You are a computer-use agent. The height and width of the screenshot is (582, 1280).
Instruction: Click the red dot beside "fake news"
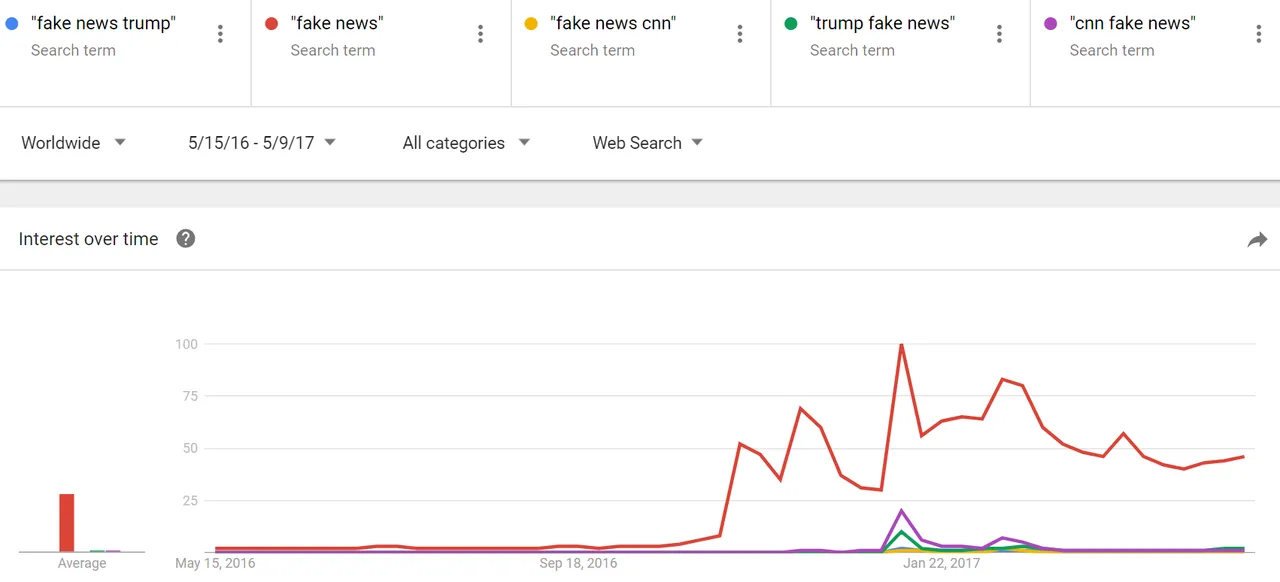(x=271, y=23)
